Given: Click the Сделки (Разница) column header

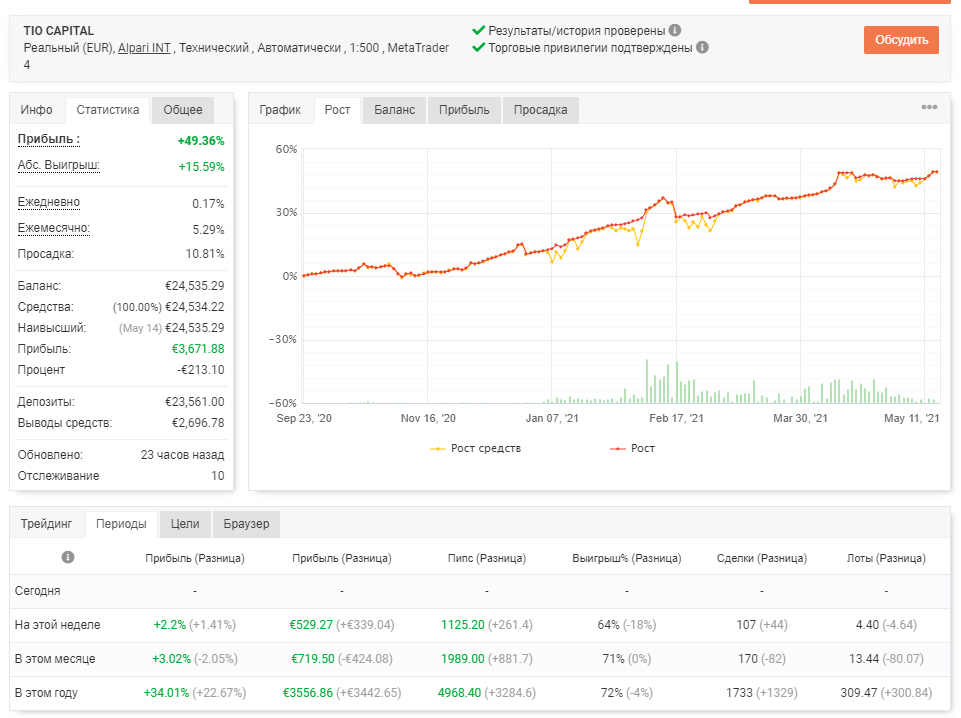Looking at the screenshot, I should point(762,558).
